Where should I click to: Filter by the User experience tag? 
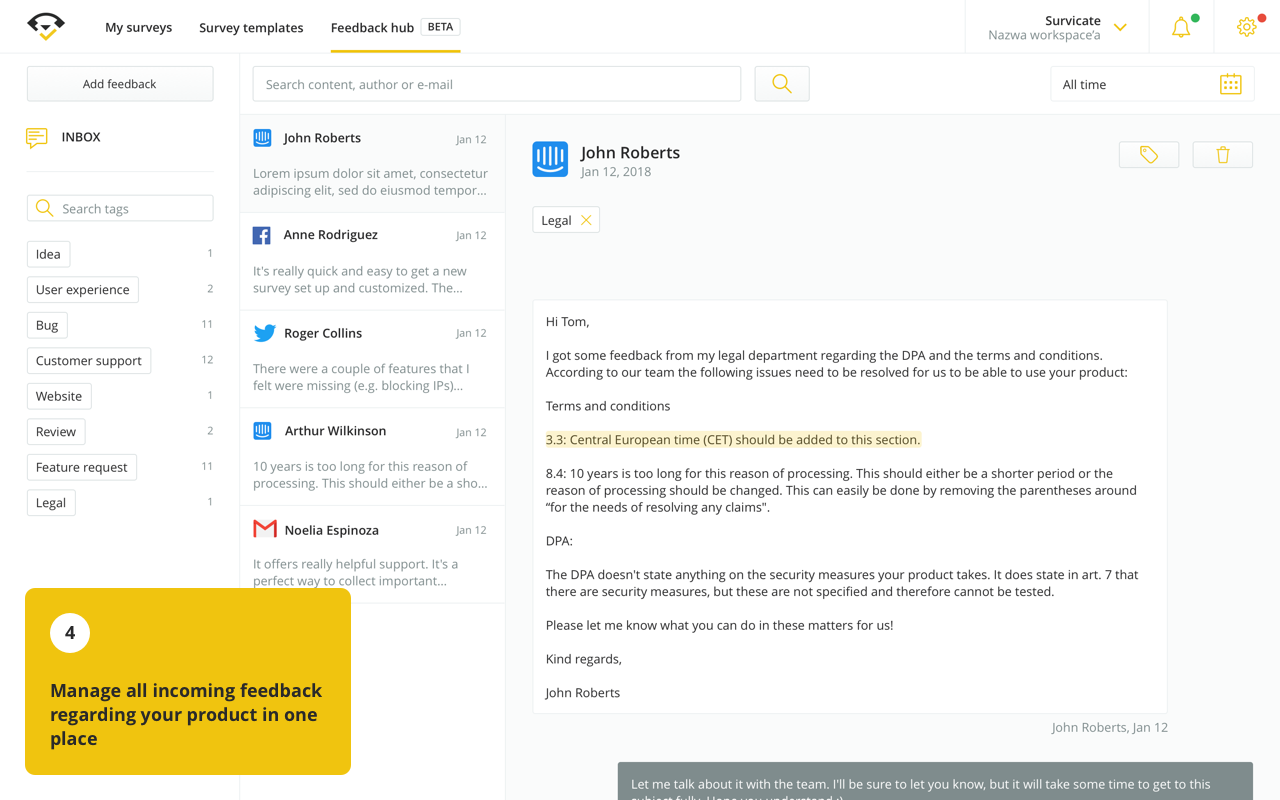(x=83, y=289)
